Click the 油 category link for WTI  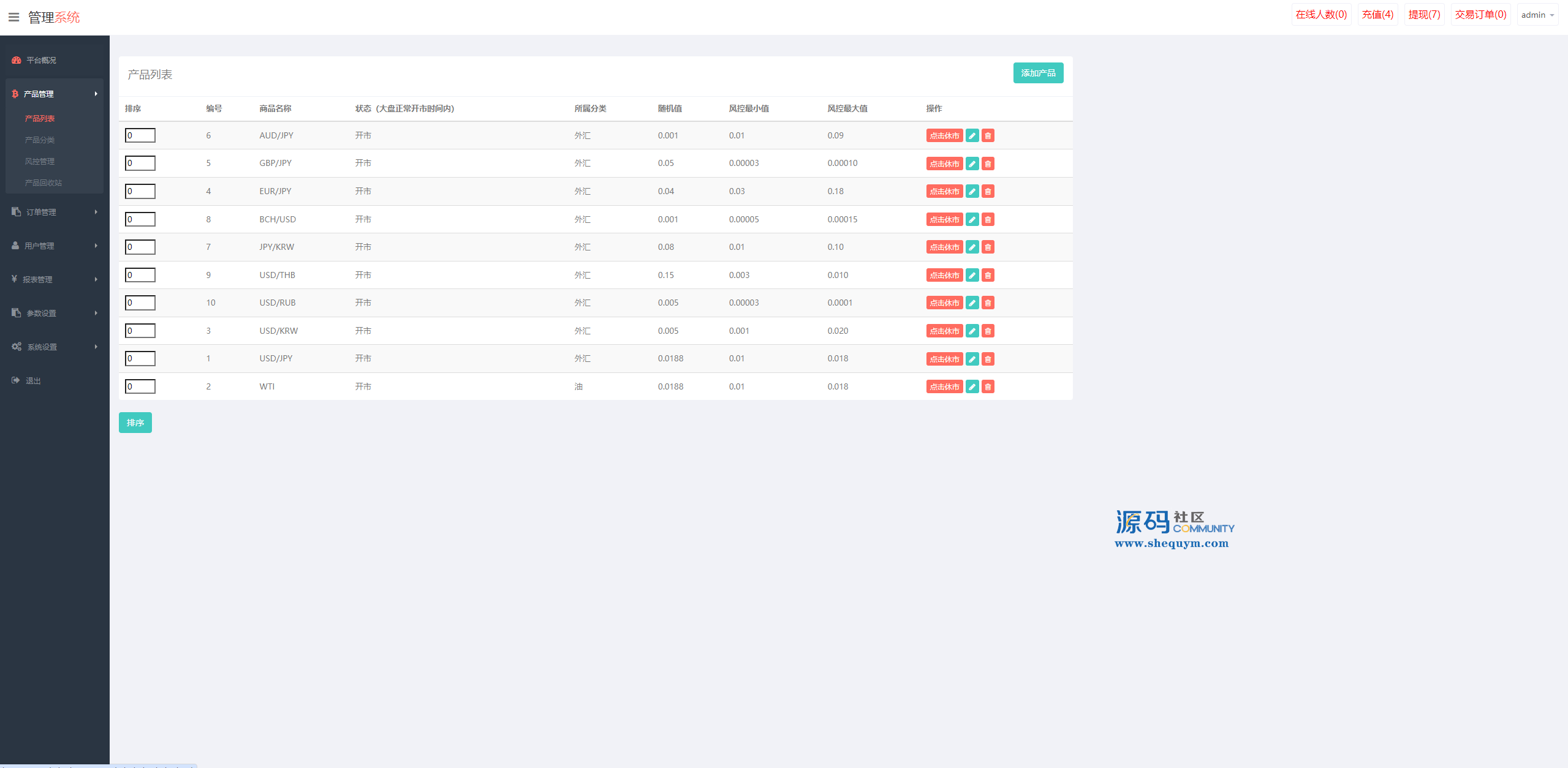(578, 386)
